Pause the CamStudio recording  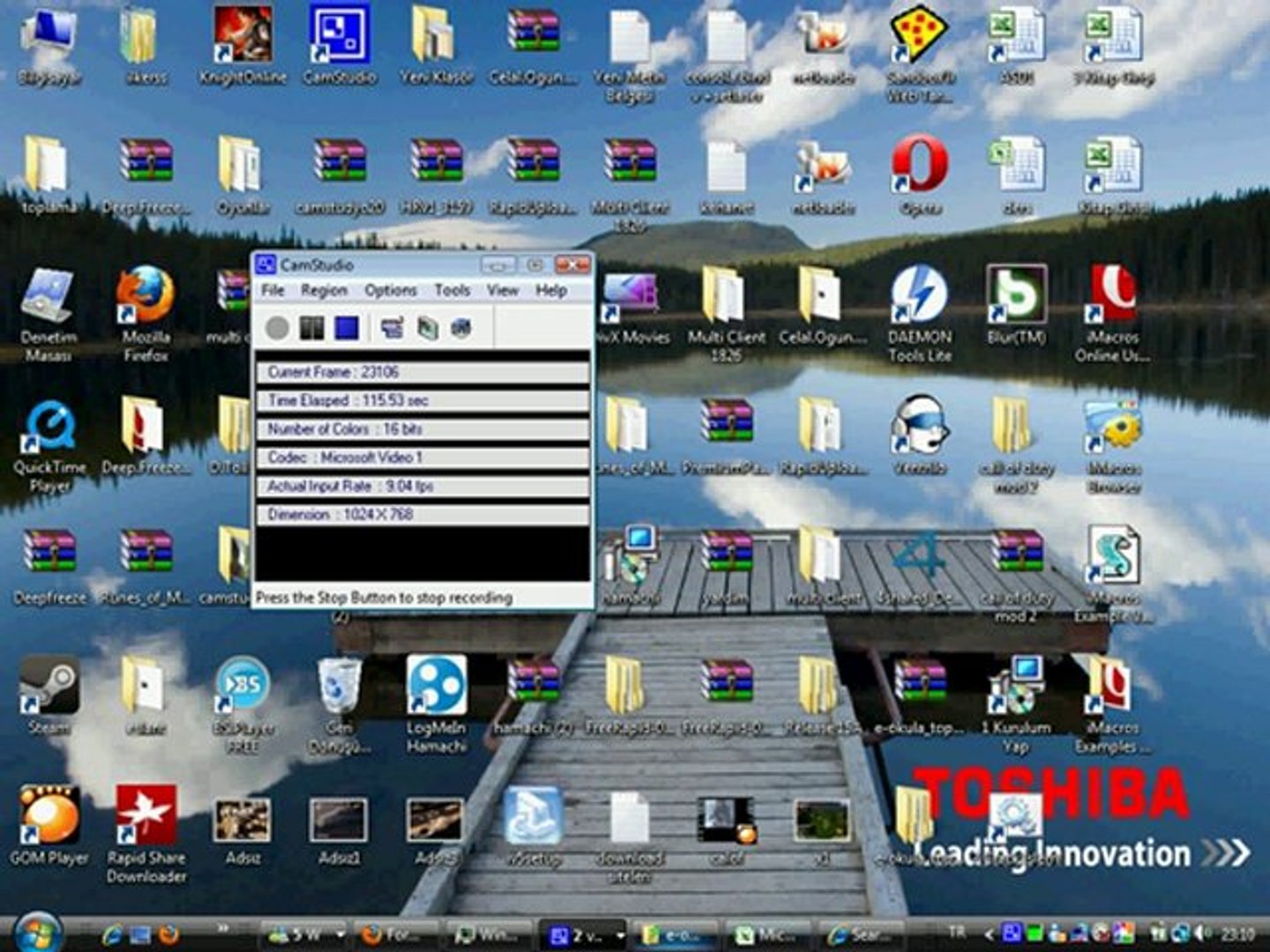click(311, 329)
